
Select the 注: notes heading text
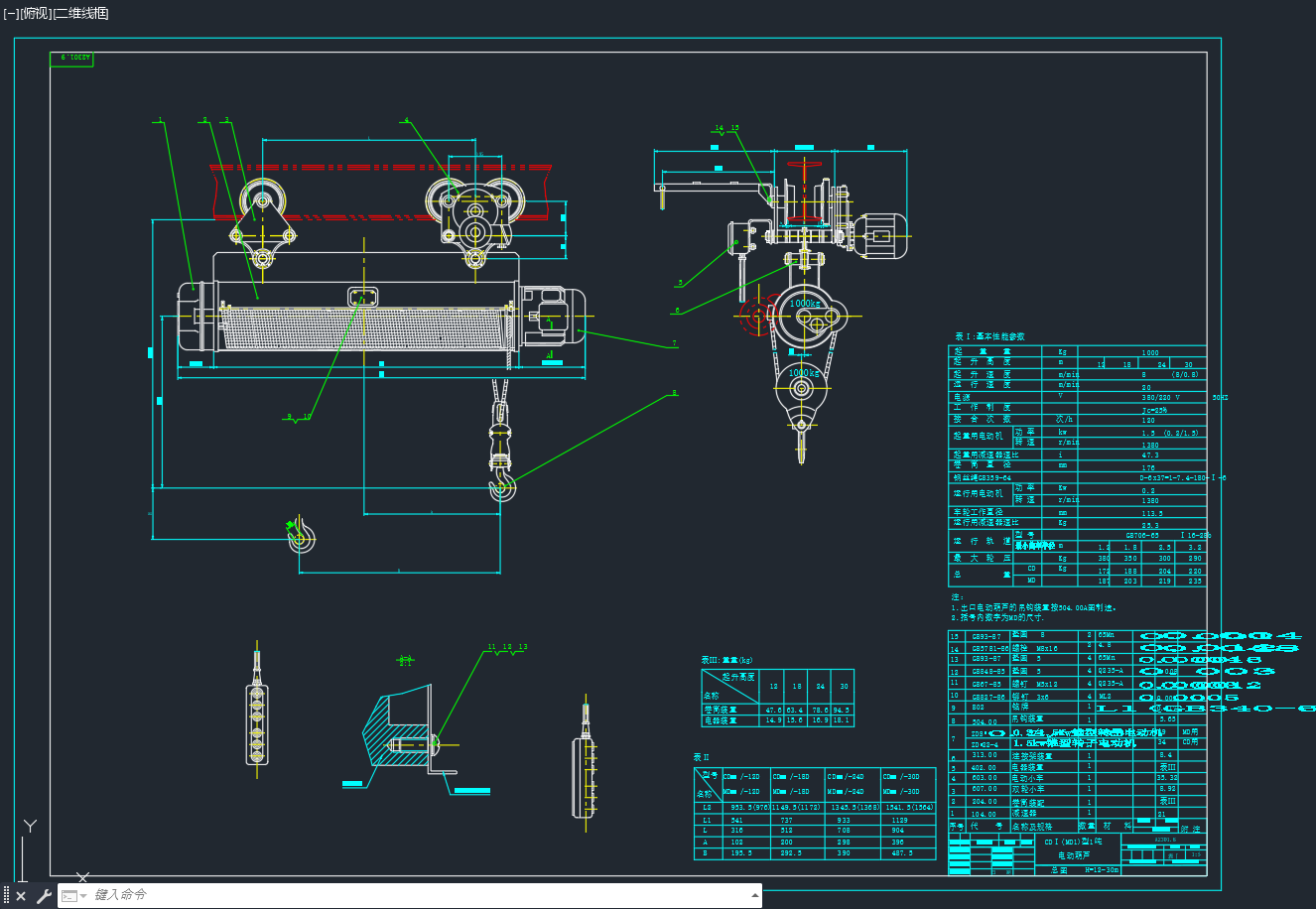pos(958,597)
